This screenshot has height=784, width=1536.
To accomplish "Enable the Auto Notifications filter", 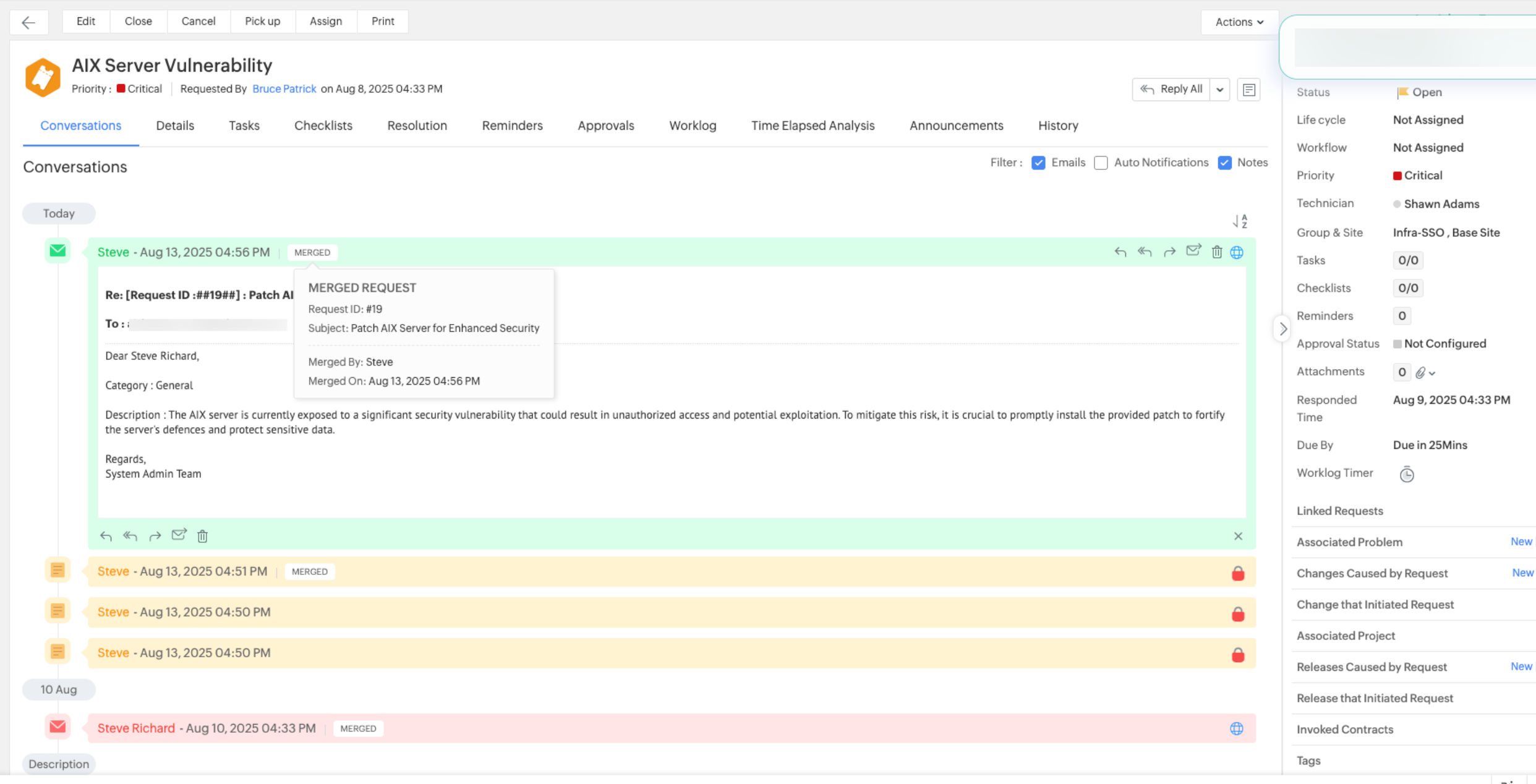I will click(1101, 163).
